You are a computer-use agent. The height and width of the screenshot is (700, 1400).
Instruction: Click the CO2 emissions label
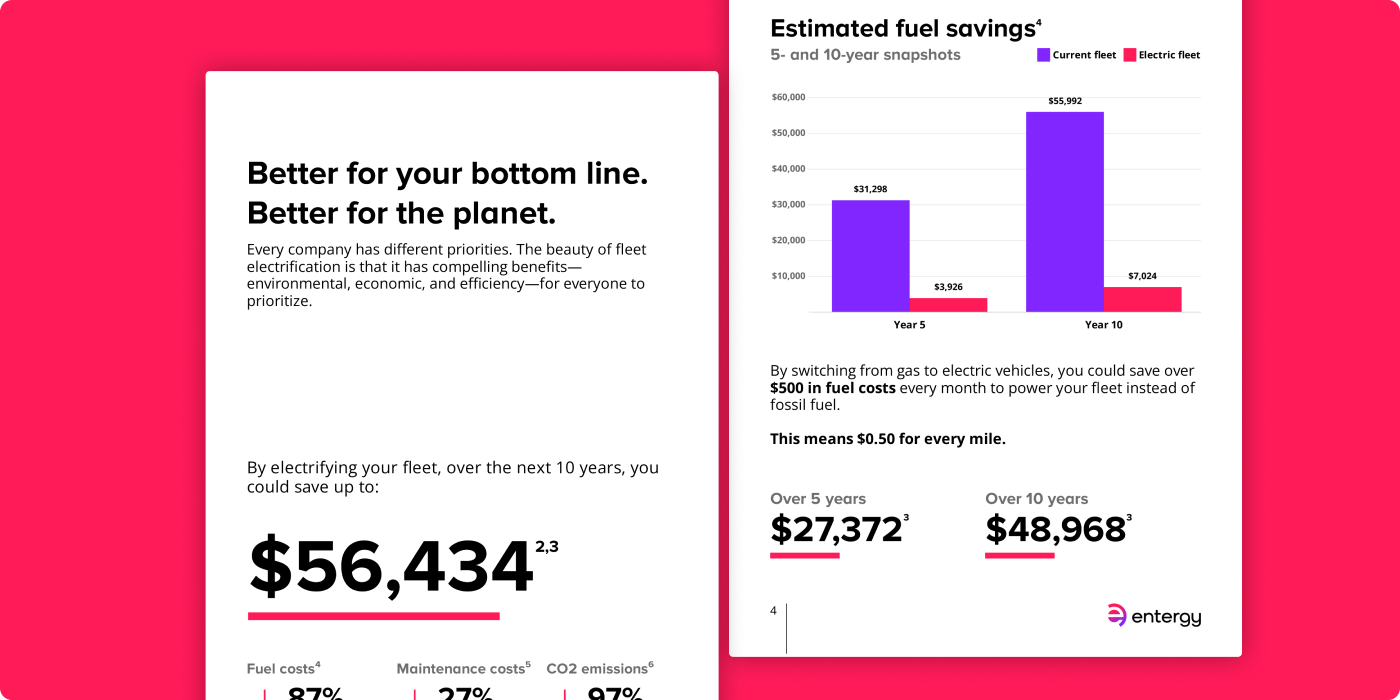tap(597, 669)
